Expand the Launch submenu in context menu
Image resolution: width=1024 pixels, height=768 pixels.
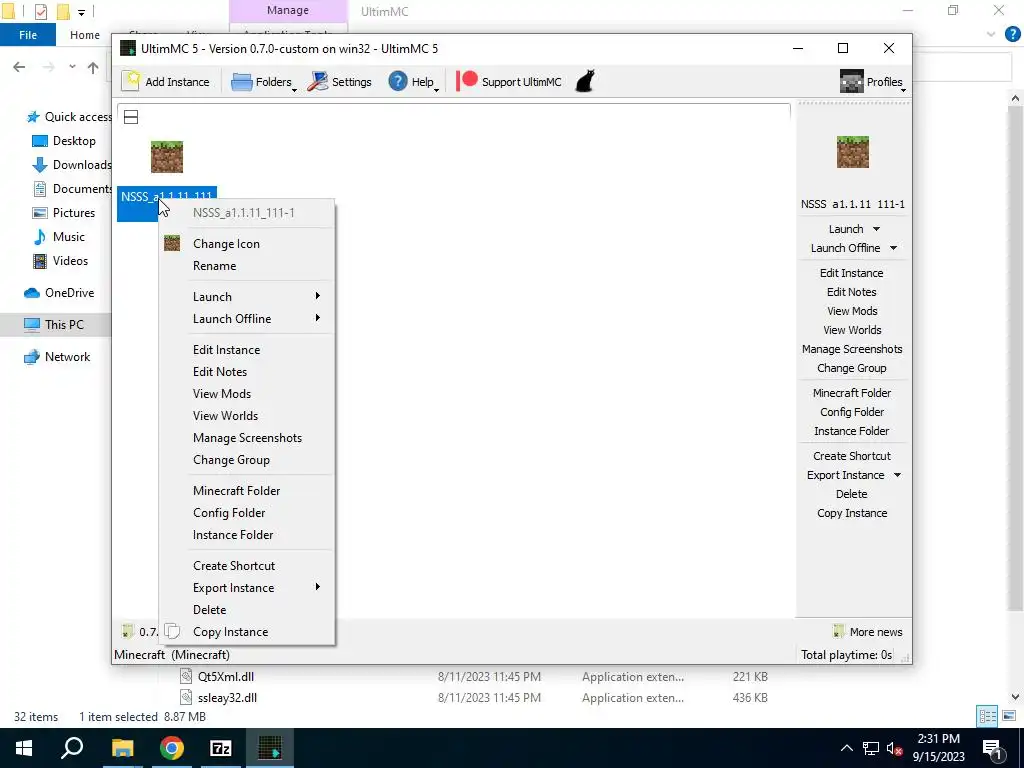click(247, 296)
